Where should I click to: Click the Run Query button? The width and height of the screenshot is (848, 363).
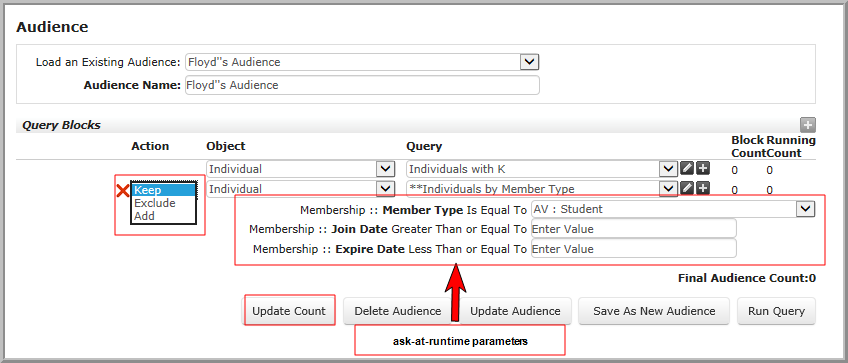pos(776,311)
